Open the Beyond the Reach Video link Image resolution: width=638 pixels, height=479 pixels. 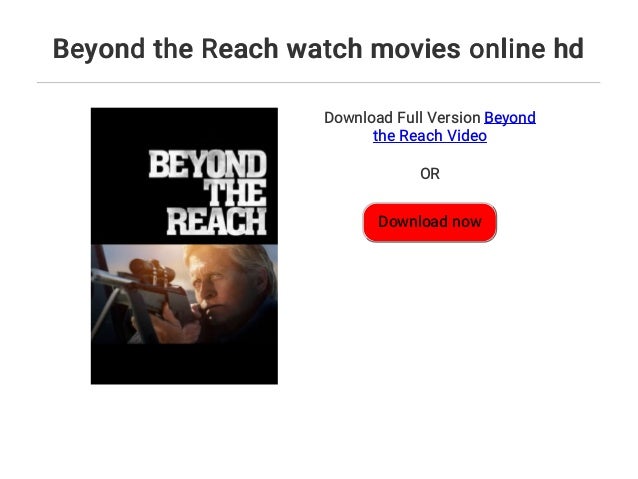(454, 127)
